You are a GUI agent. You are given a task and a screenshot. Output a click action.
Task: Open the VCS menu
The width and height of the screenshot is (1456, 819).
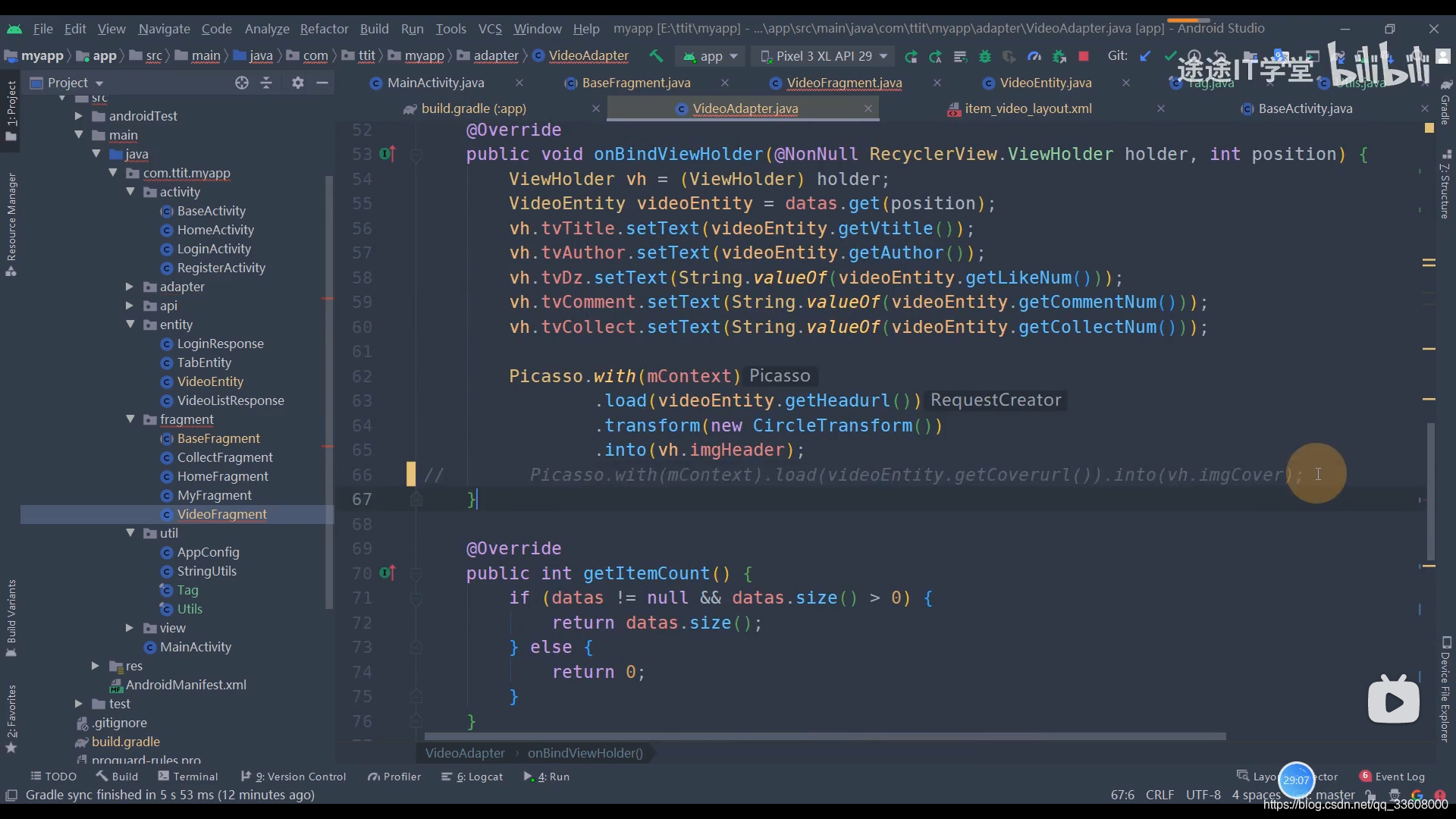point(490,29)
